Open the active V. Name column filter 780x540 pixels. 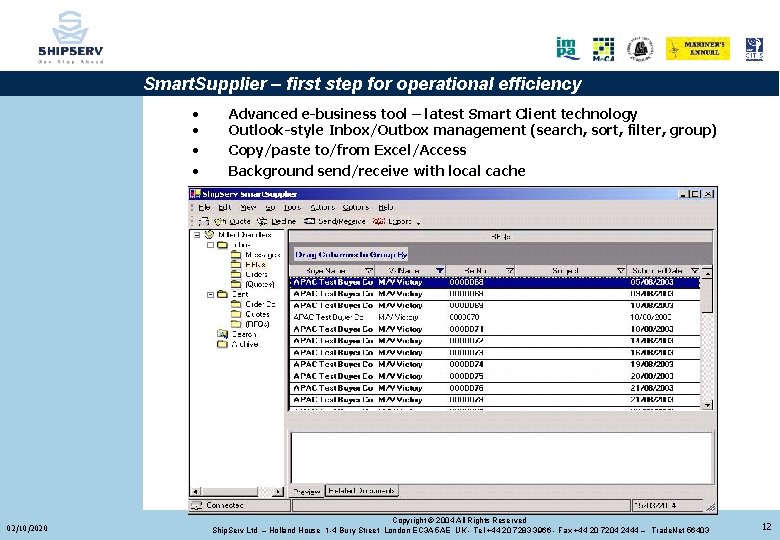440,270
